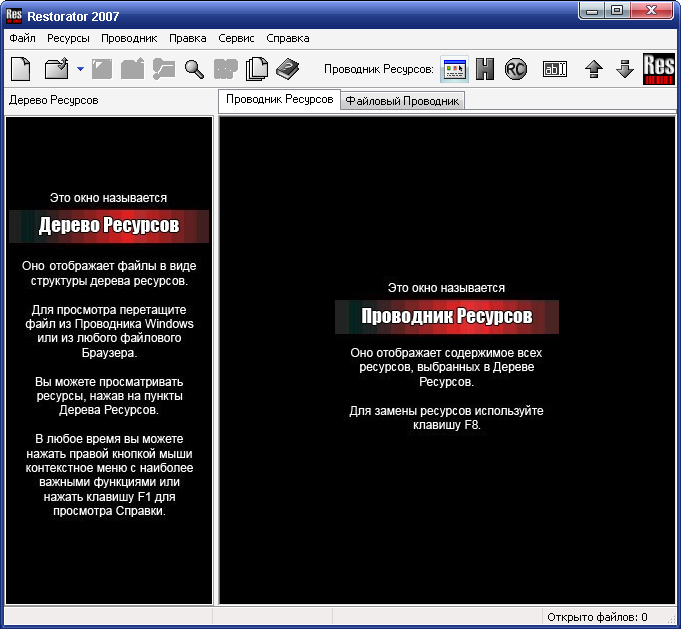The image size is (681, 629).
Task: Enable the ab| text edit mode icon
Action: click(x=555, y=69)
